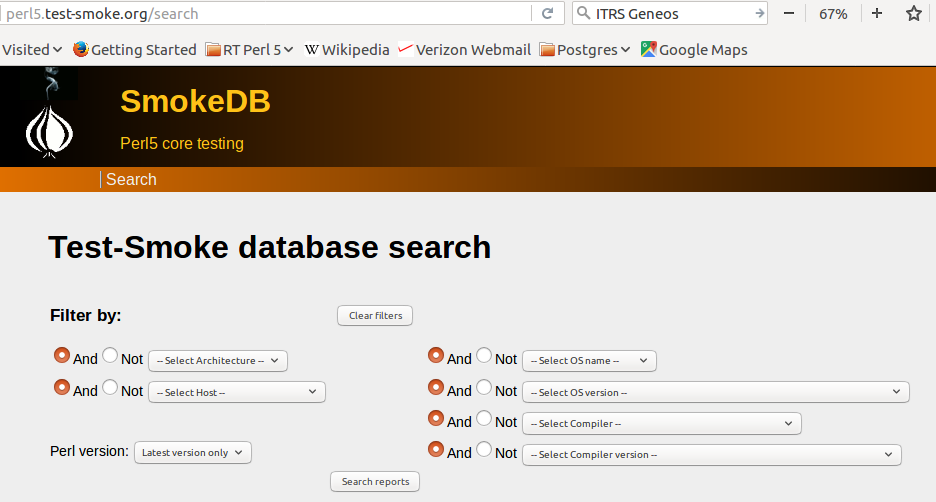Viewport: 936px width, 502px height.
Task: Click the page reload icon
Action: tap(547, 14)
